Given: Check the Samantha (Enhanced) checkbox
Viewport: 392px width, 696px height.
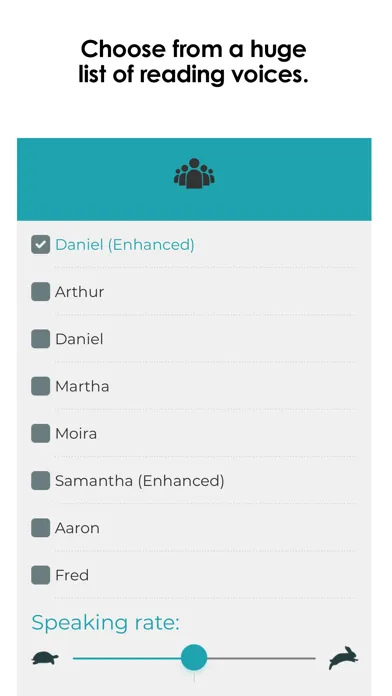Looking at the screenshot, I should [x=40, y=481].
